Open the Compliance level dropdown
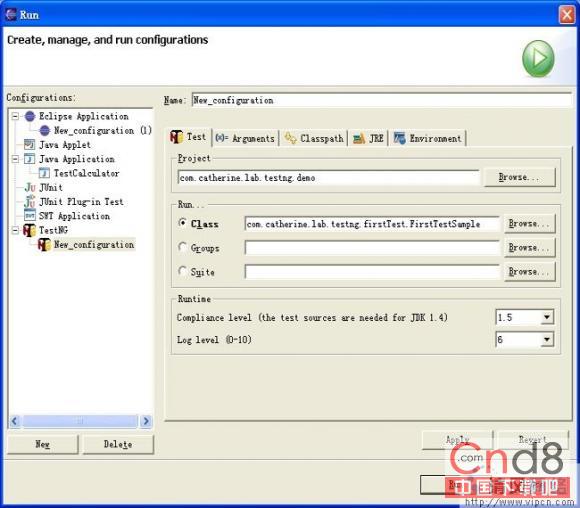Viewport: 580px width, 508px height. click(547, 317)
